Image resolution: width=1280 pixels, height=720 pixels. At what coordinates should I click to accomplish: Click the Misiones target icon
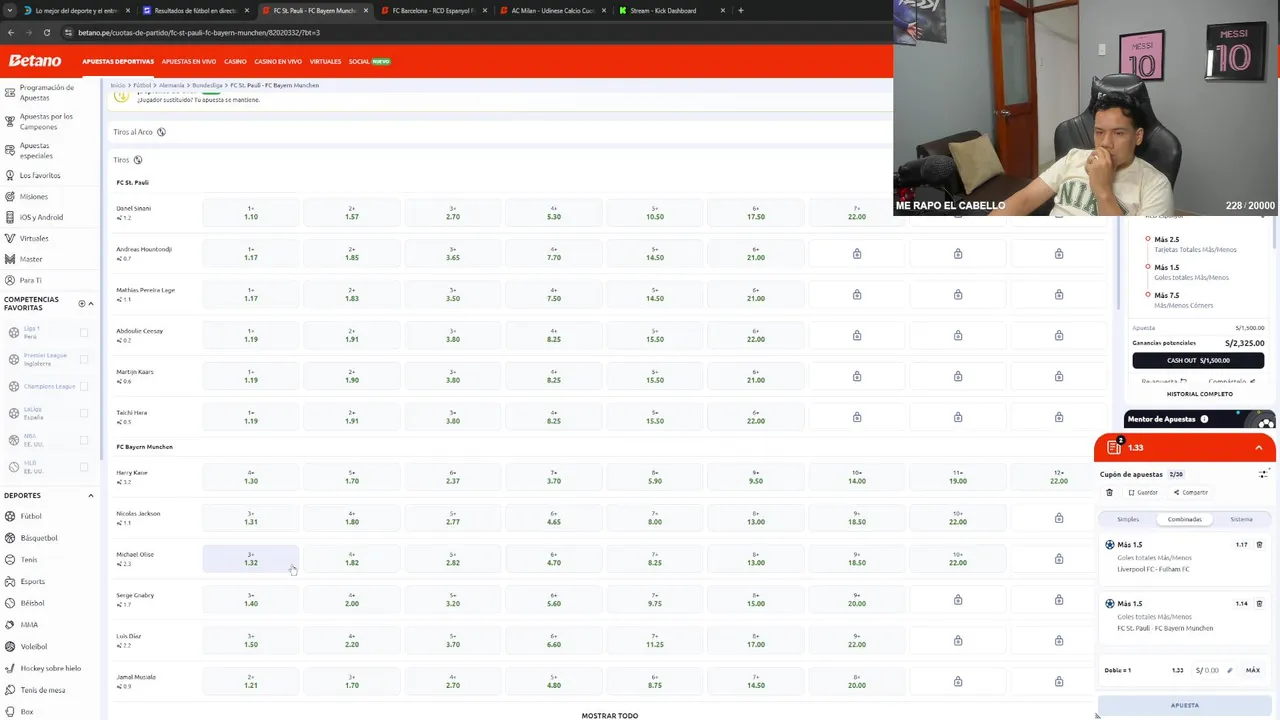pos(9,196)
